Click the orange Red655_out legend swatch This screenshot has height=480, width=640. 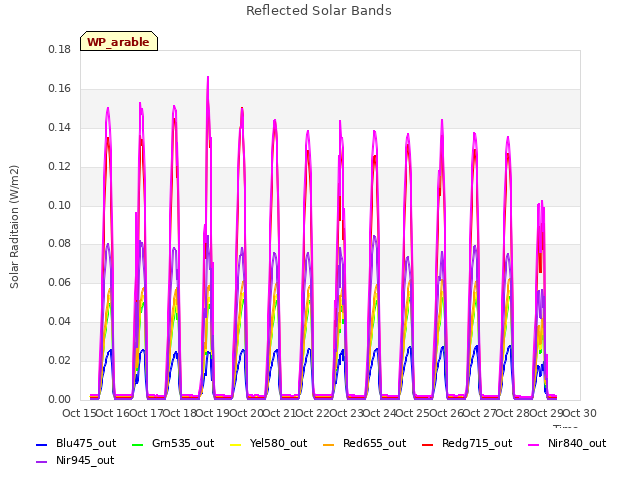(329, 444)
